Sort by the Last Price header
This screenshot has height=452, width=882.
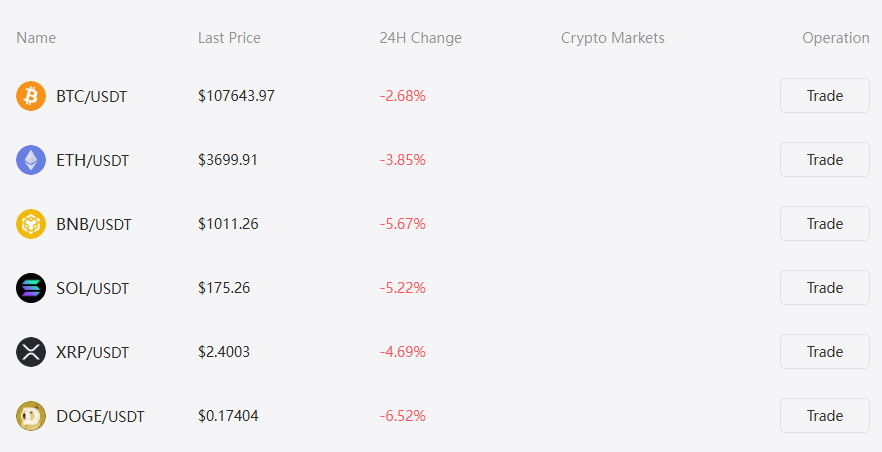coord(229,38)
